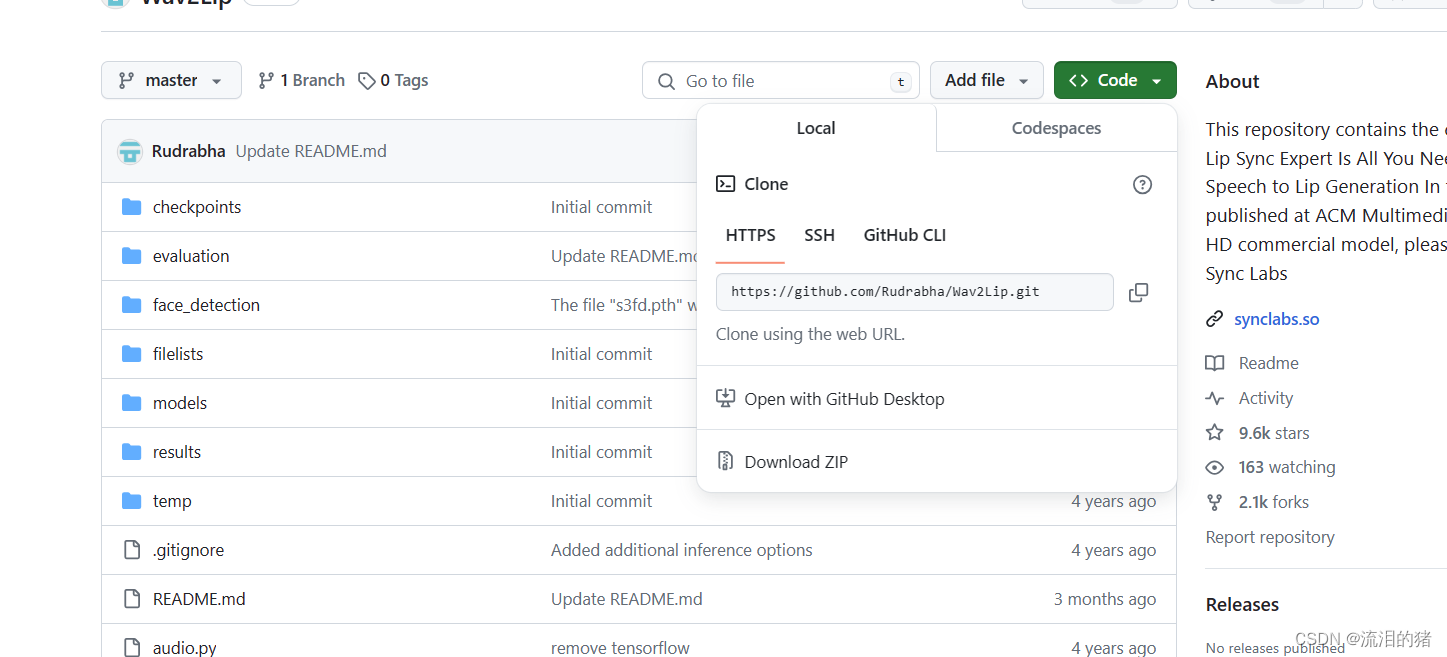Open the results folder
1447x657 pixels.
tap(177, 452)
